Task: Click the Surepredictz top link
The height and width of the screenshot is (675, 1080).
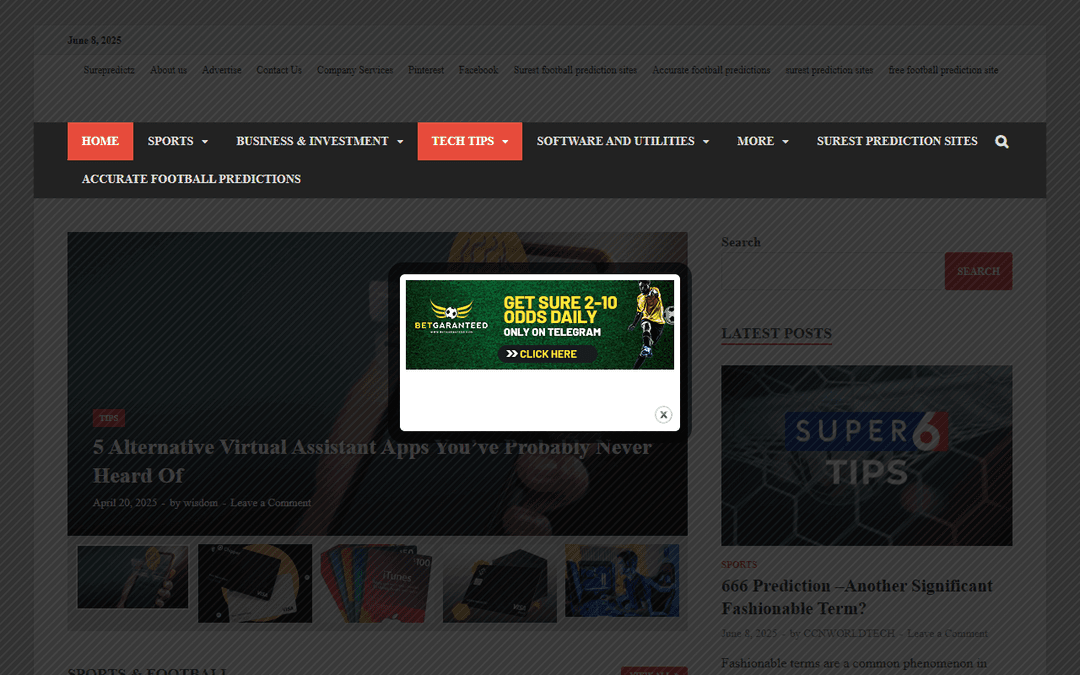Action: pyautogui.click(x=109, y=70)
